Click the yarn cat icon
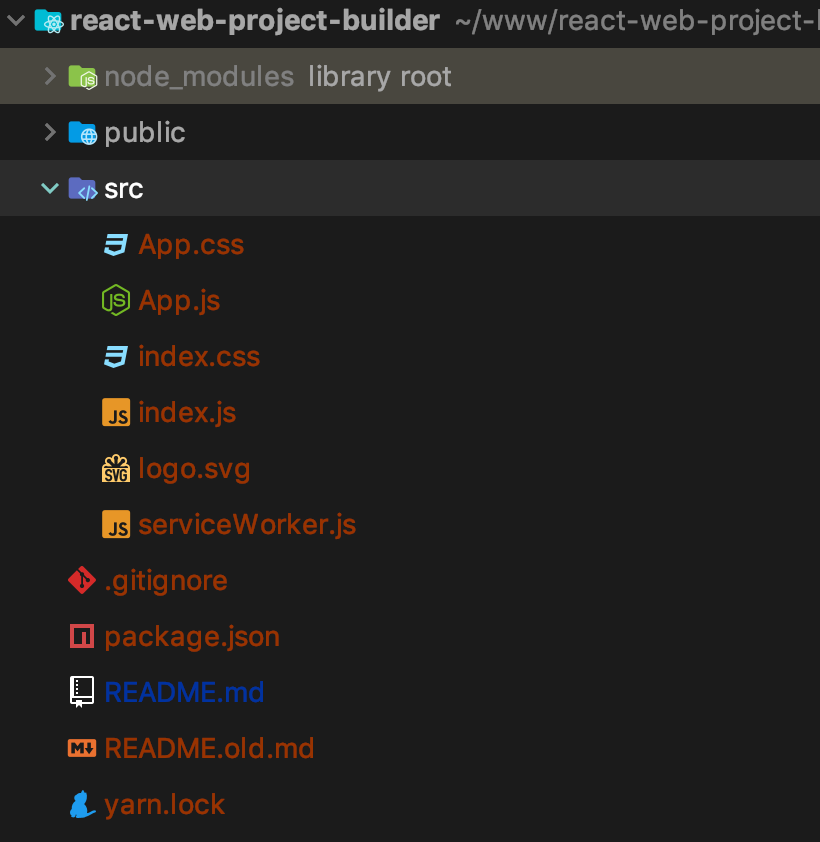The image size is (820, 842). point(81,804)
